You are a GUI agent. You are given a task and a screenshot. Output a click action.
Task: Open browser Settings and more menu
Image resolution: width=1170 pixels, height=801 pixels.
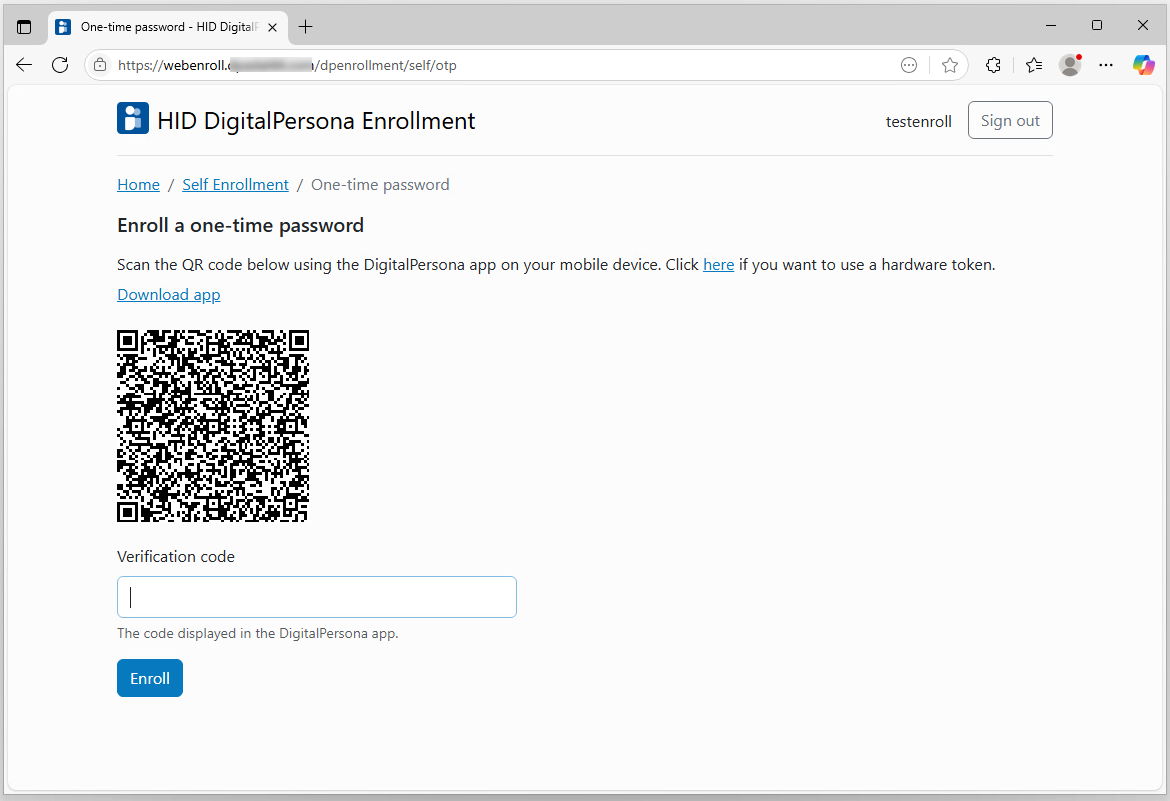[1106, 65]
